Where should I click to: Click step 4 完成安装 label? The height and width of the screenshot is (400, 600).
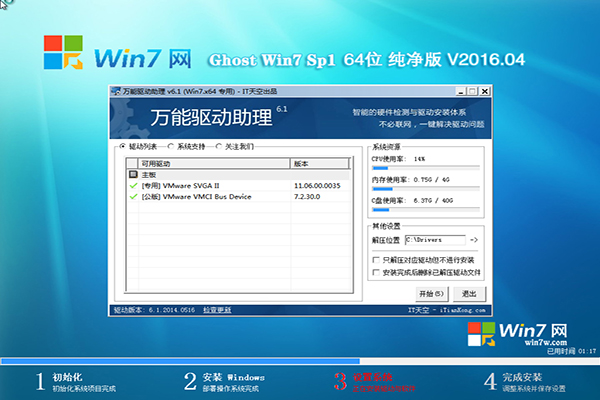pyautogui.click(x=522, y=377)
